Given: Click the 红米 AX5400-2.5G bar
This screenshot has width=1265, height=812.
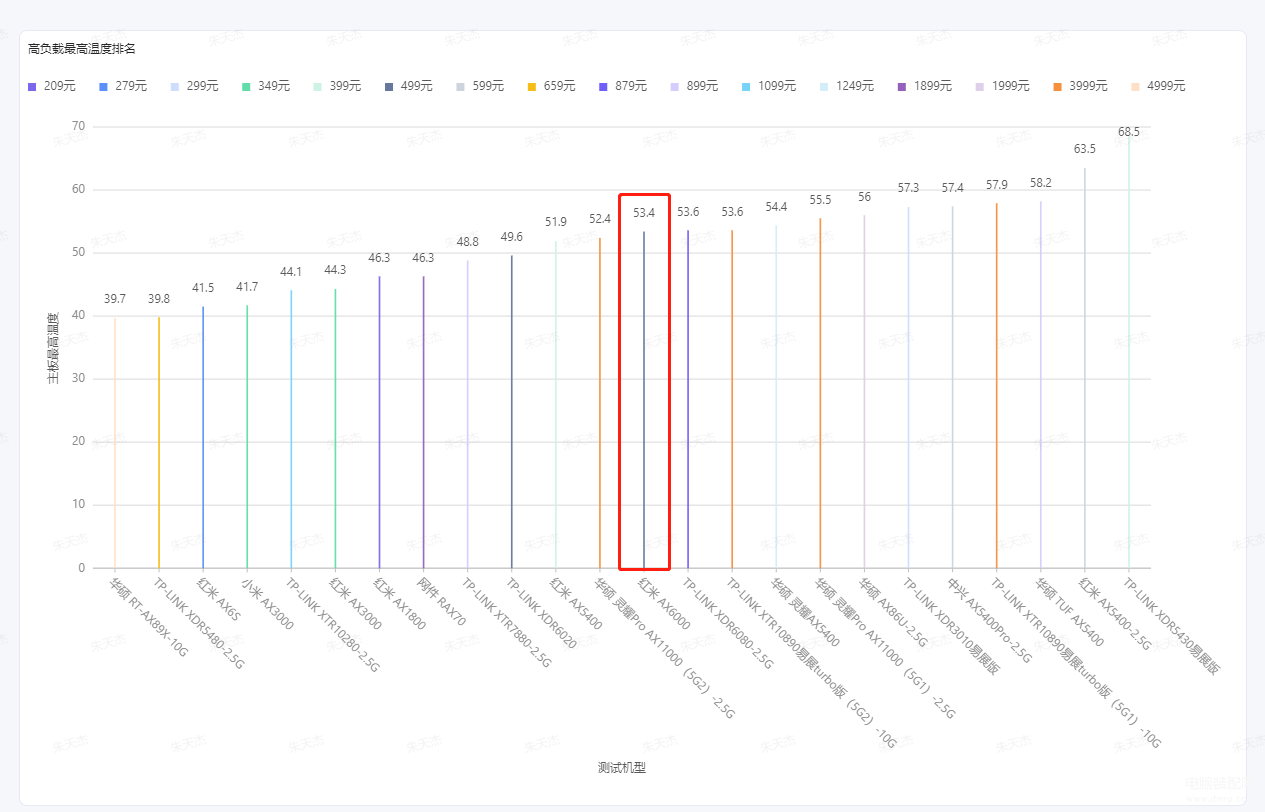Looking at the screenshot, I should pyautogui.click(x=1085, y=368).
